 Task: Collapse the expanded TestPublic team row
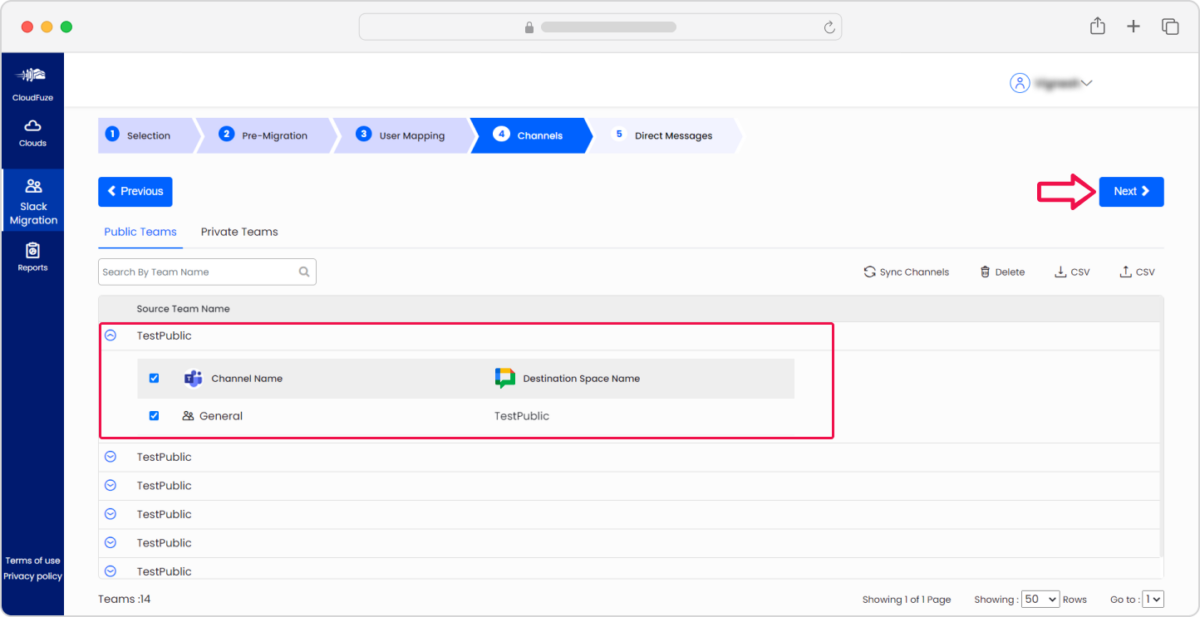(x=111, y=335)
